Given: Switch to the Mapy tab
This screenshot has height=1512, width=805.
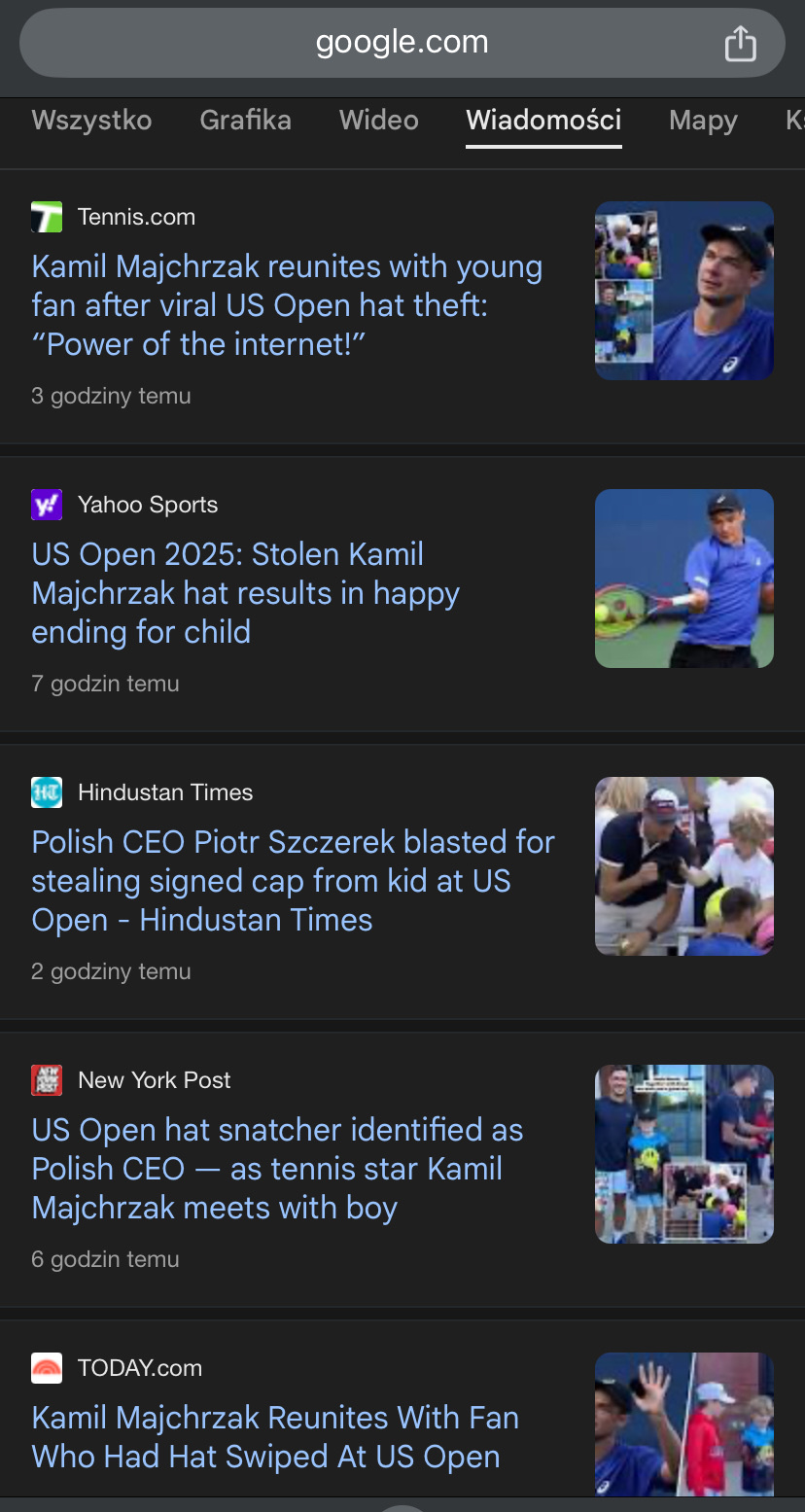Looking at the screenshot, I should pyautogui.click(x=703, y=121).
